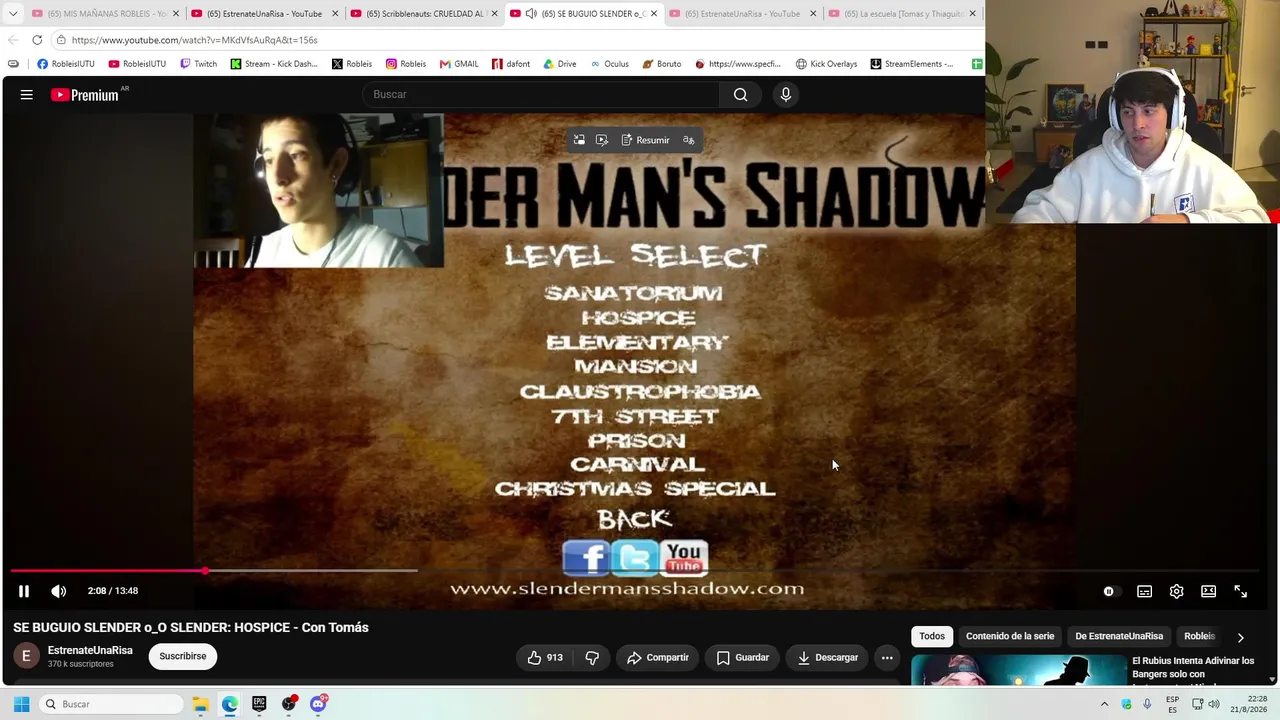Start voice search with the microphone
The height and width of the screenshot is (720, 1280).
786,94
